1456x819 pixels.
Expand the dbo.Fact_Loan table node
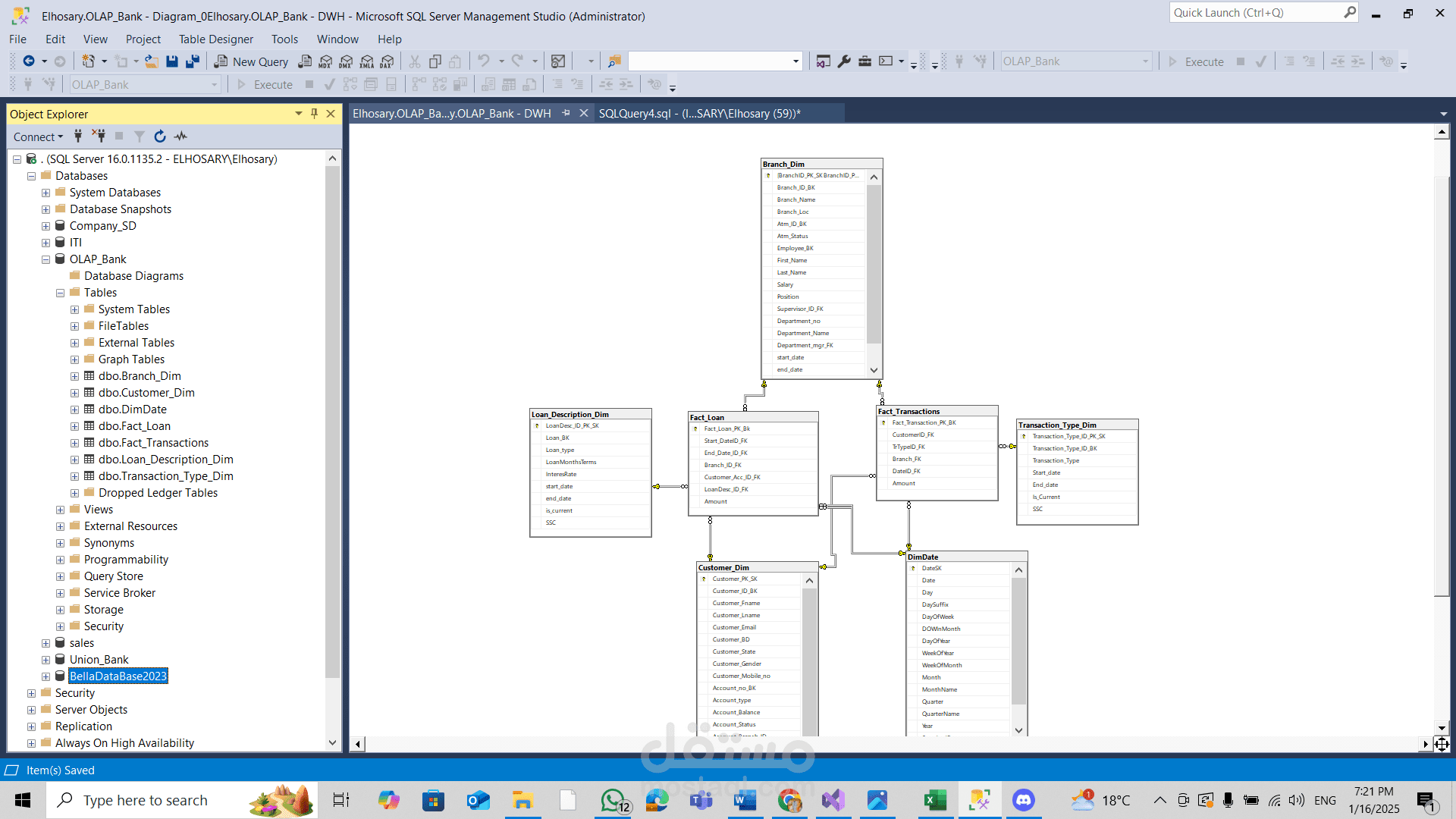pos(74,426)
